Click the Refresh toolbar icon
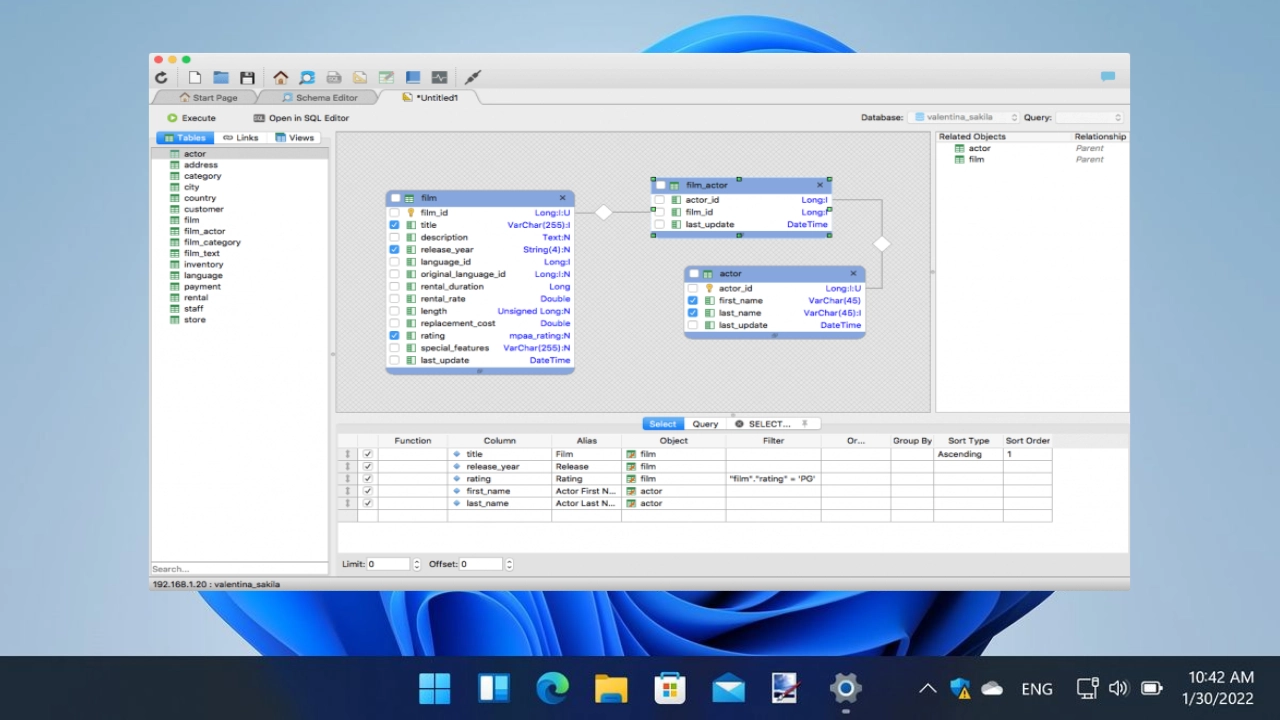Screen dimensions: 1280x720 tap(161, 78)
